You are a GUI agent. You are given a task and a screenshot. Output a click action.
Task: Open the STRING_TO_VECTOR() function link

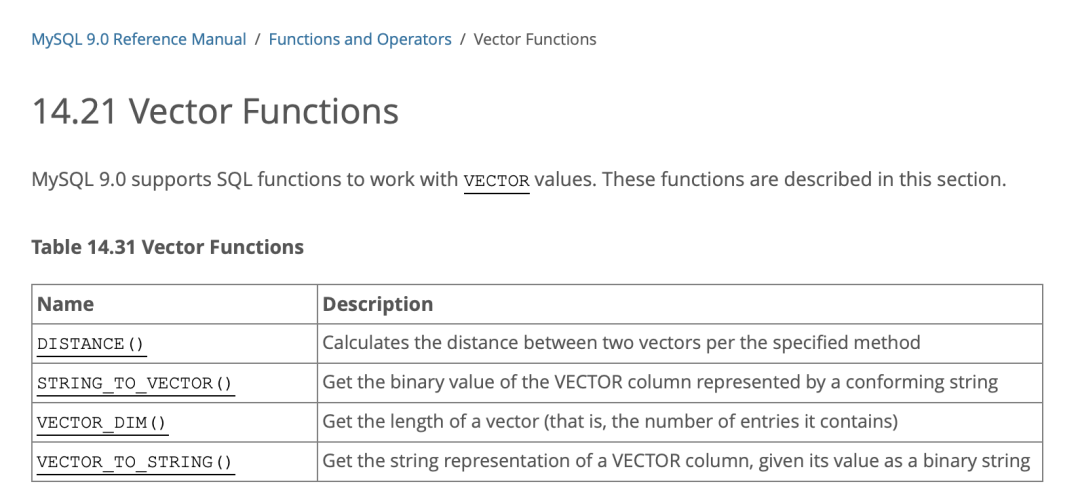click(x=135, y=383)
